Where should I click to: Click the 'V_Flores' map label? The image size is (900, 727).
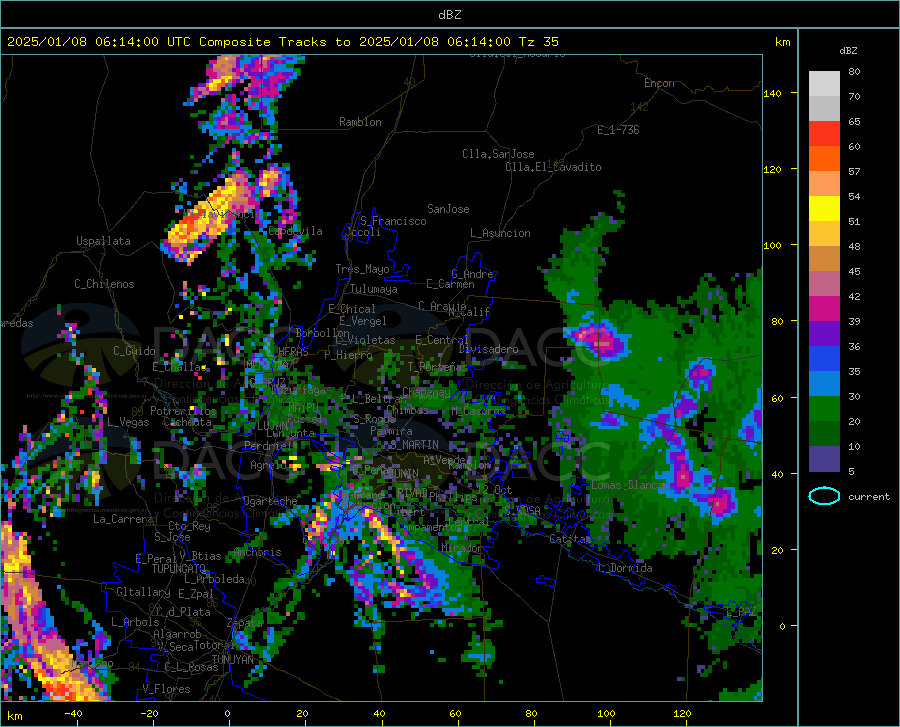pyautogui.click(x=166, y=689)
